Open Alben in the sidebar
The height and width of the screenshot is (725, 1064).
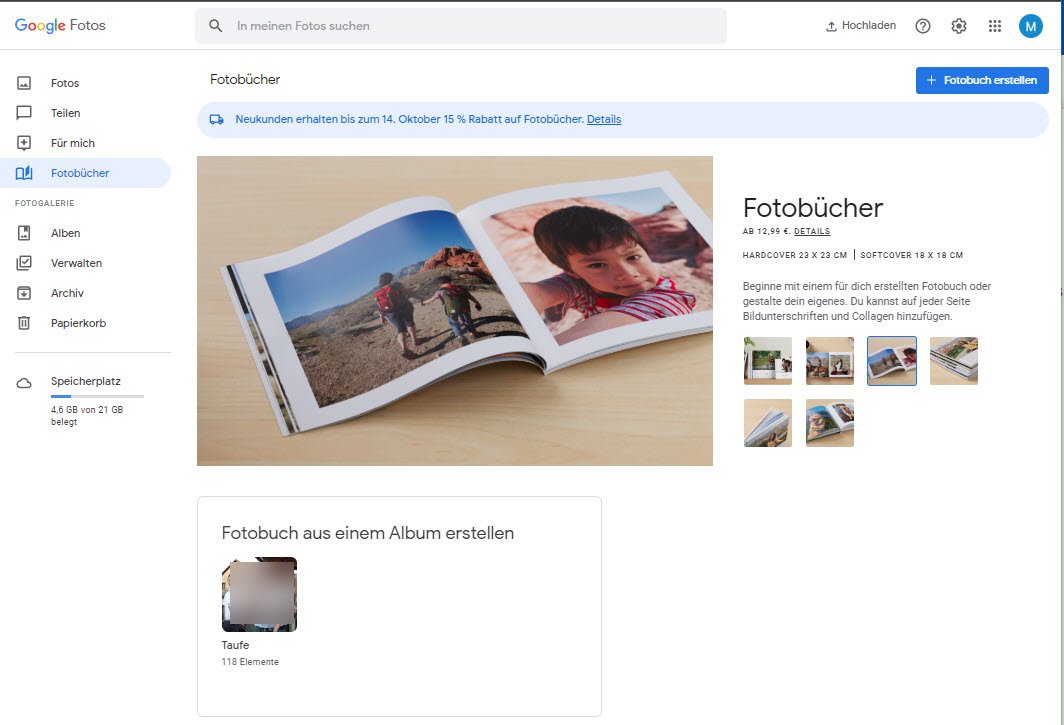click(86, 233)
